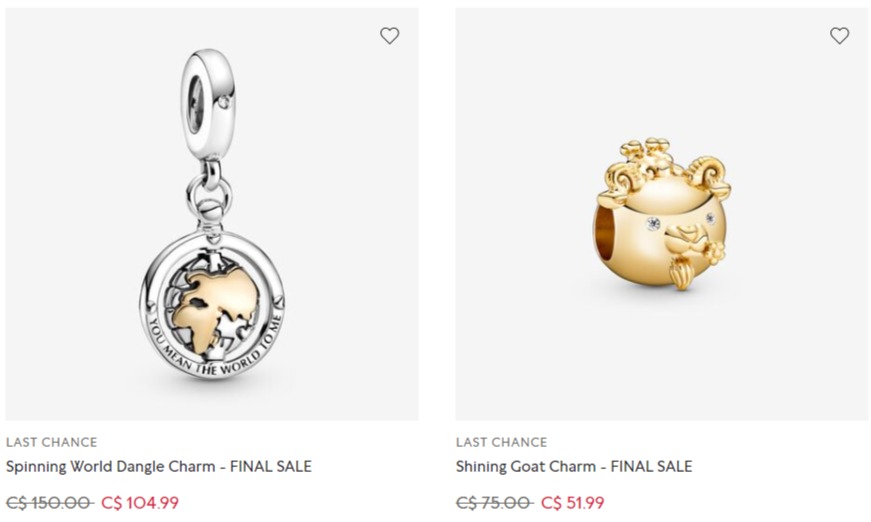Open Spinning World Dangle Charm product title
This screenshot has width=871, height=522.
[x=159, y=466]
